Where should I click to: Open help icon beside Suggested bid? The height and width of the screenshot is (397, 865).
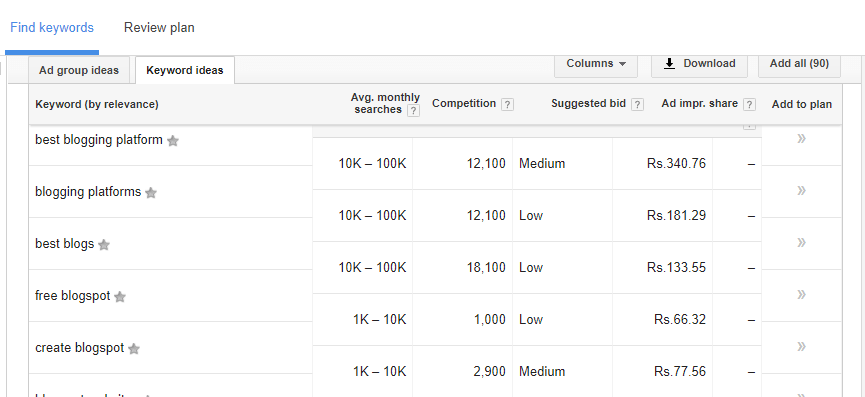click(x=637, y=104)
